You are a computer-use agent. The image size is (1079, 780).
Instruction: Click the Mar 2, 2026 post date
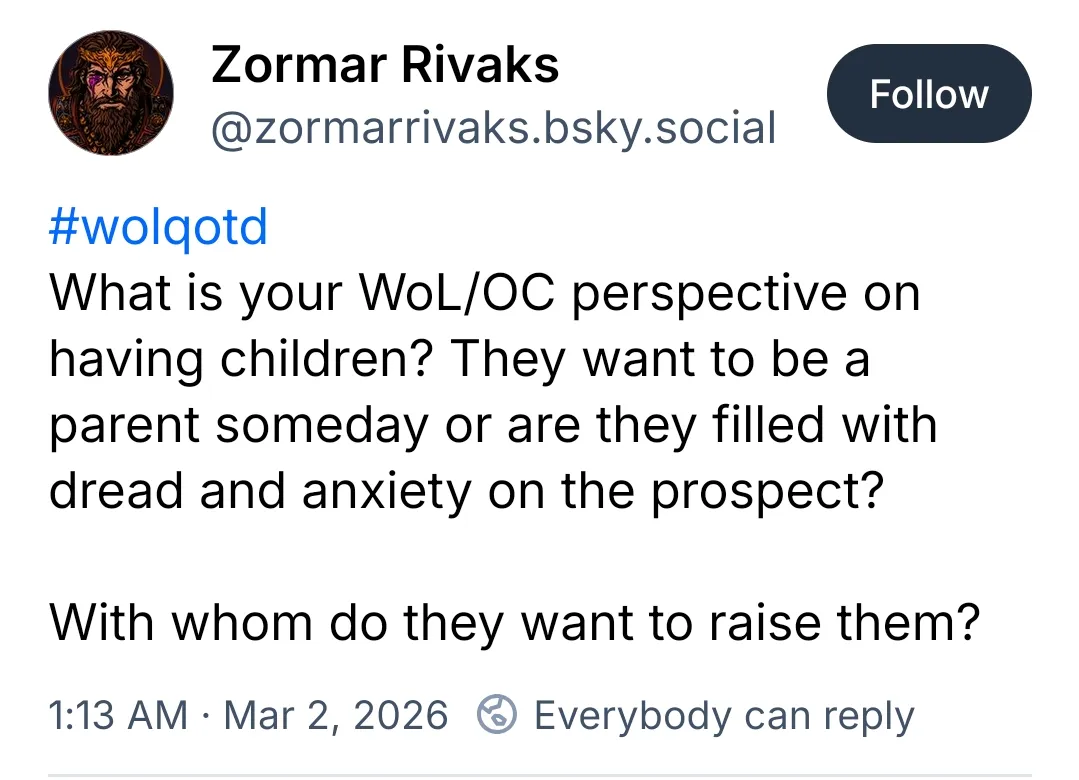pos(336,716)
